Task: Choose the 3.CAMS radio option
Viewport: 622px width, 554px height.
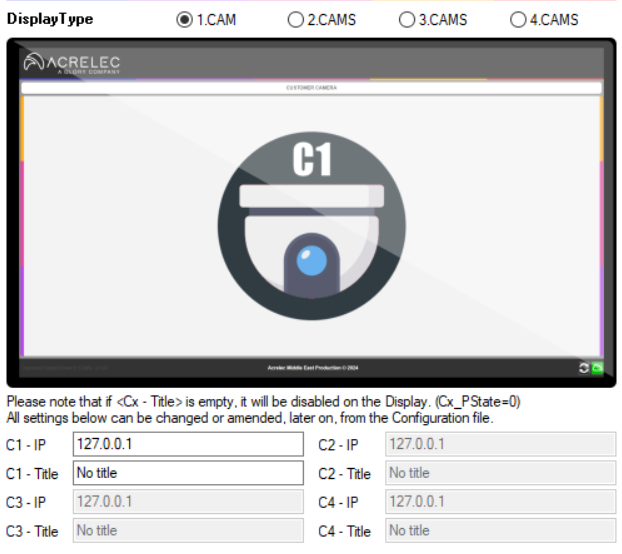Action: (407, 19)
